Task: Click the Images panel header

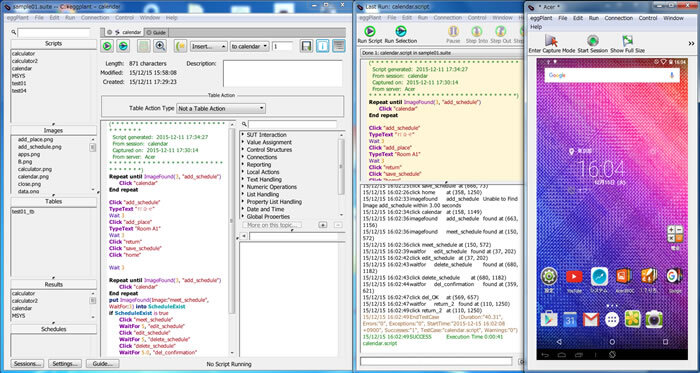Action: (x=54, y=130)
